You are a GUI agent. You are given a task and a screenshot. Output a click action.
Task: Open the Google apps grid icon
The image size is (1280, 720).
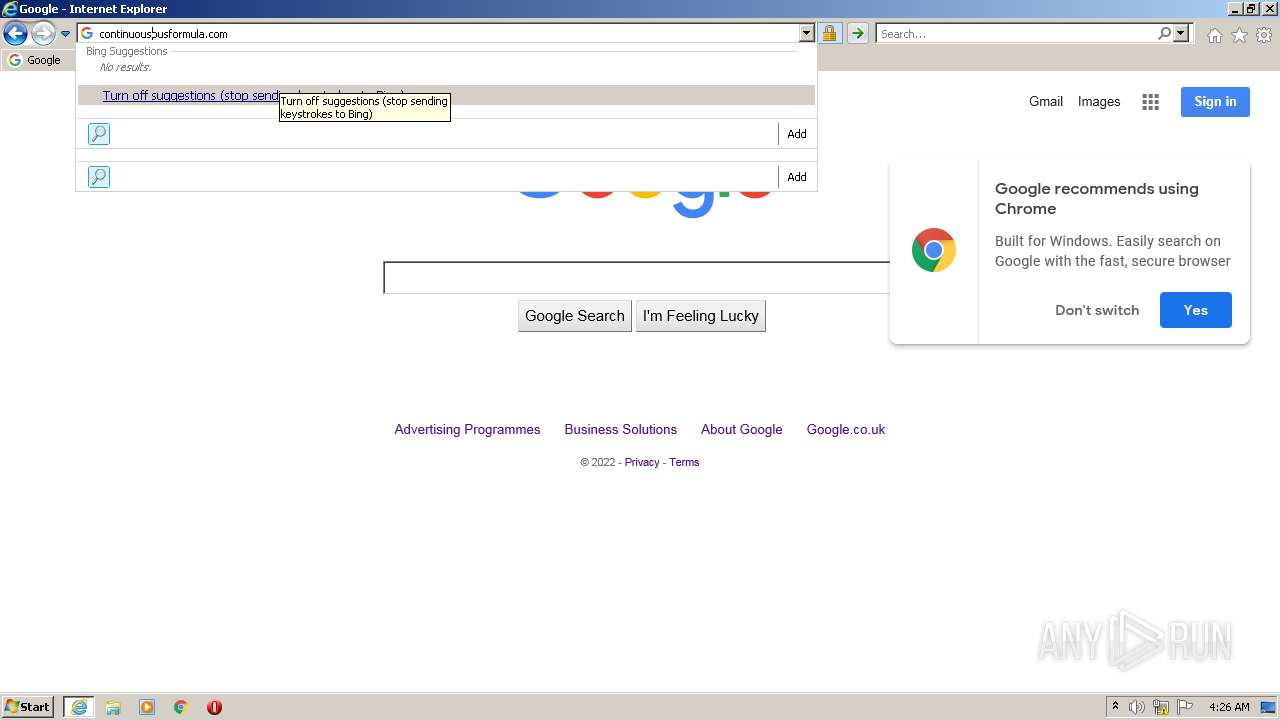[1151, 102]
